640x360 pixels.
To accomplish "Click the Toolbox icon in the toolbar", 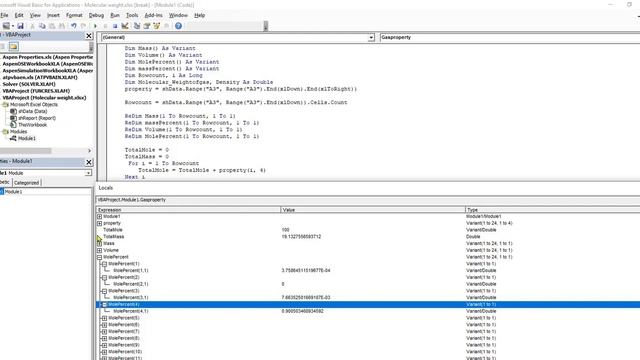I will click(167, 26).
